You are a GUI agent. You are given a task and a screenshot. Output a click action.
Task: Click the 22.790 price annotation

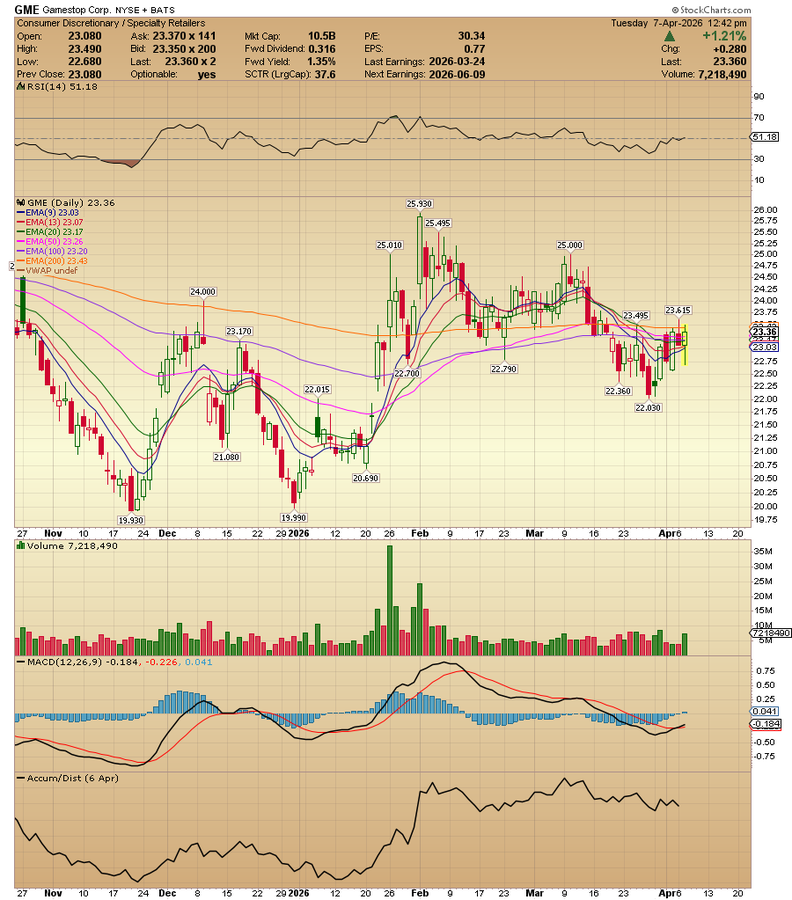click(x=504, y=369)
